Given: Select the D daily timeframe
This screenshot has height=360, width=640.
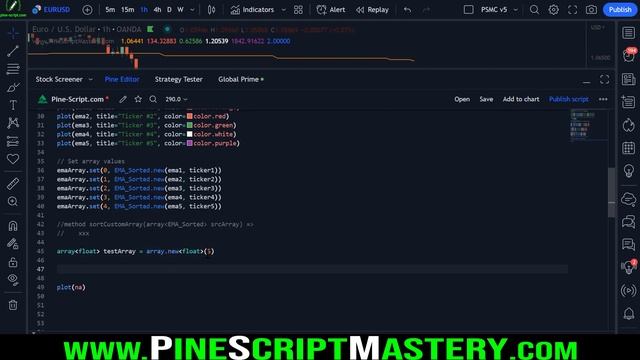Looking at the screenshot, I should click(x=169, y=10).
